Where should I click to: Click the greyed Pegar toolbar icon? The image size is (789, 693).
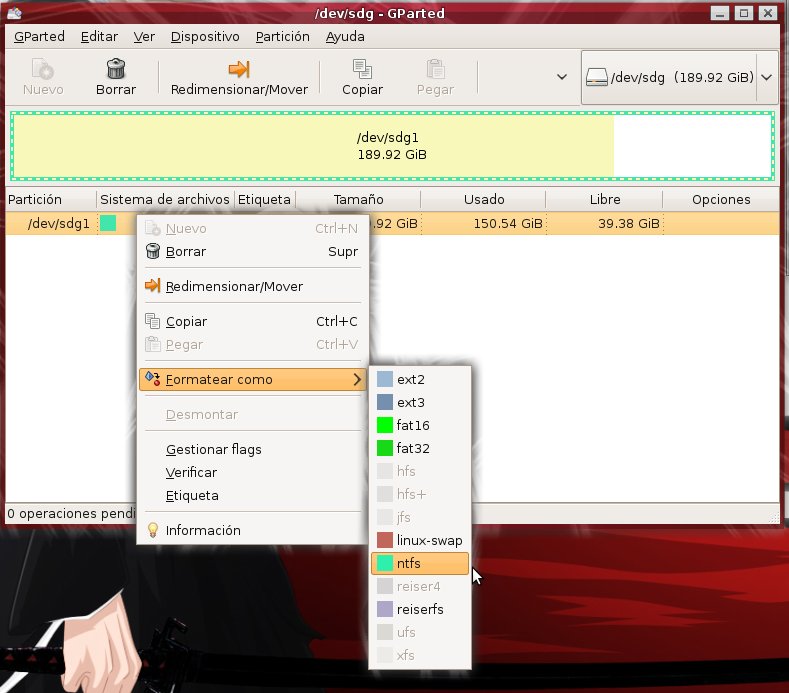click(435, 69)
